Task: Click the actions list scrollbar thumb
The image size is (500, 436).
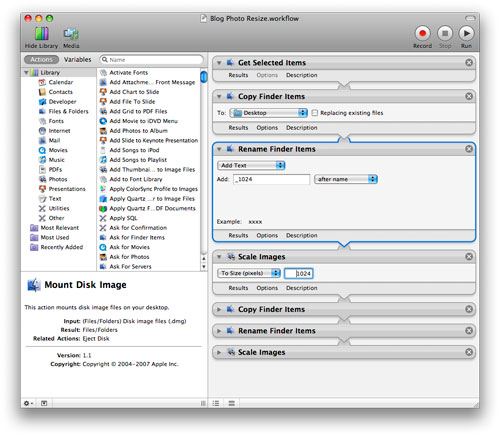Action: (203, 77)
